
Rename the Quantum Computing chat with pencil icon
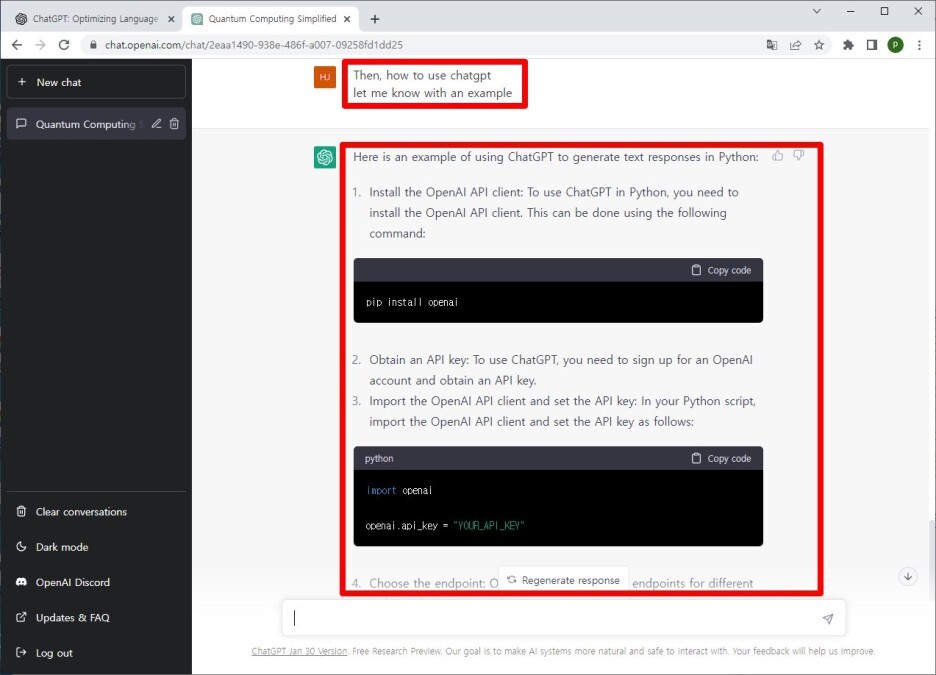pos(156,124)
